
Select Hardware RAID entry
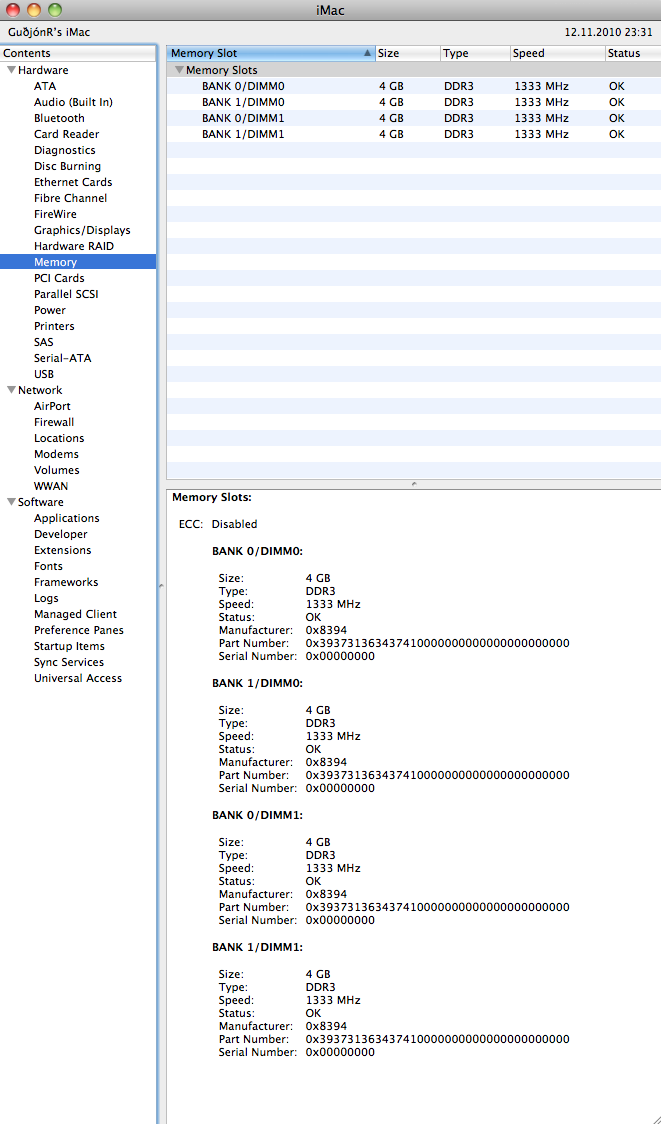pyautogui.click(x=74, y=246)
